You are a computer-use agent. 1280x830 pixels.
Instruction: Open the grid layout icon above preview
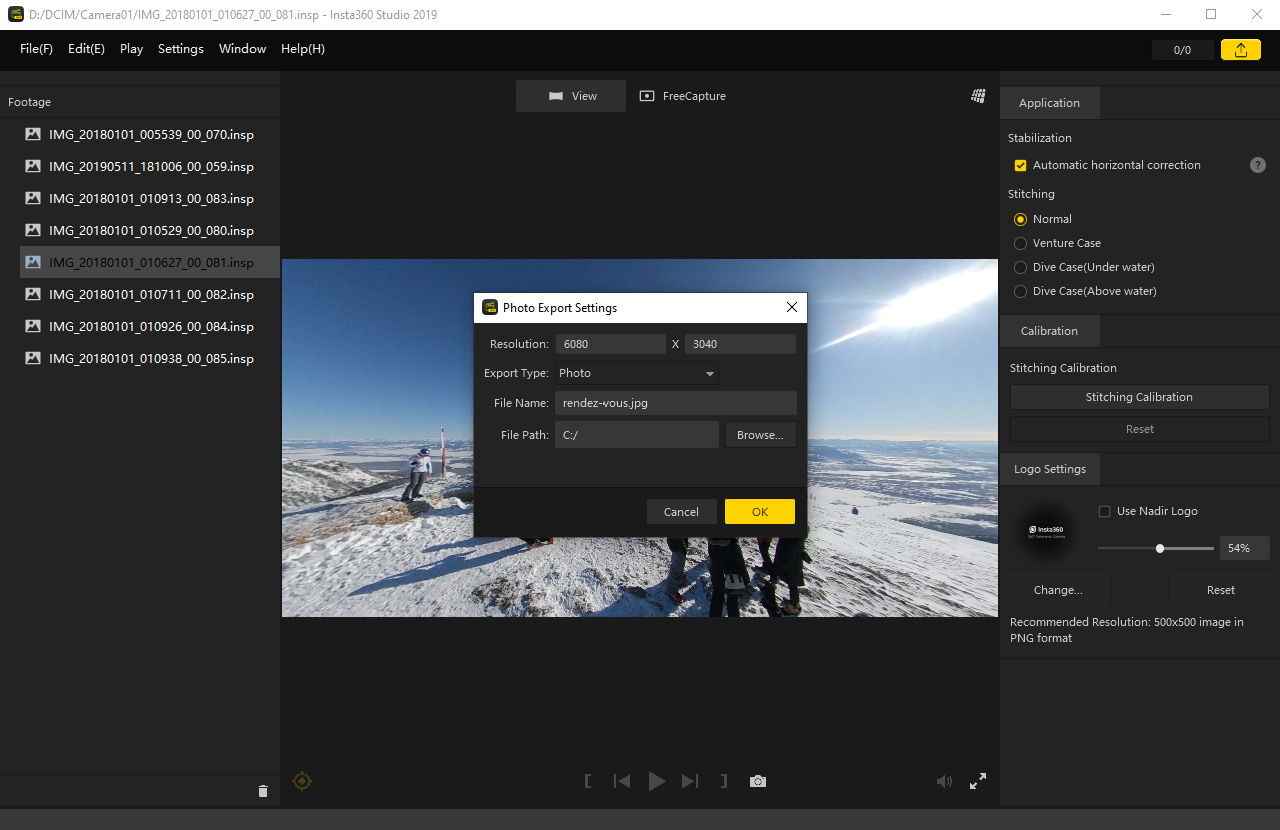click(x=978, y=96)
